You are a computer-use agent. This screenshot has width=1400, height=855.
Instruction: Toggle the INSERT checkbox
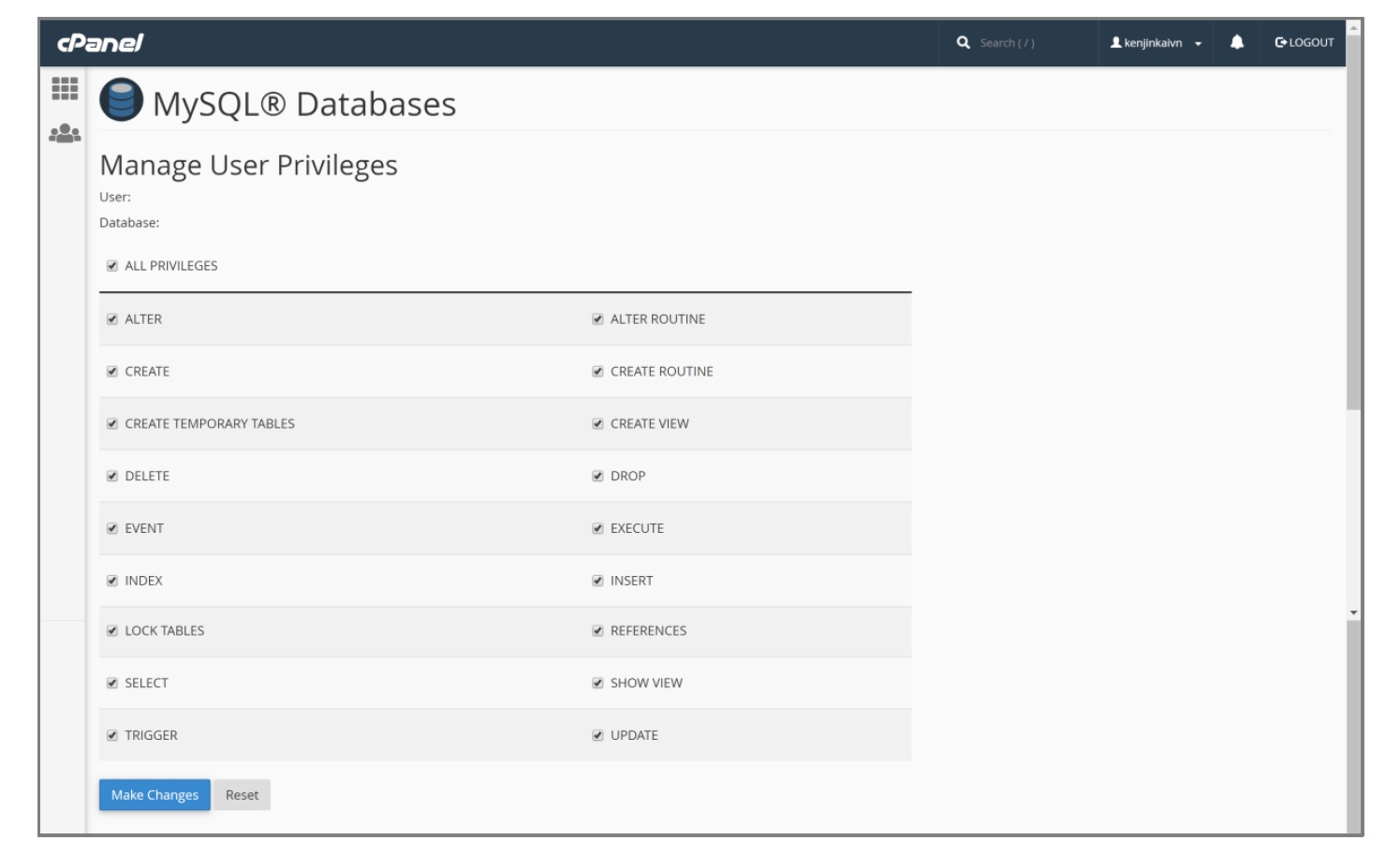597,582
